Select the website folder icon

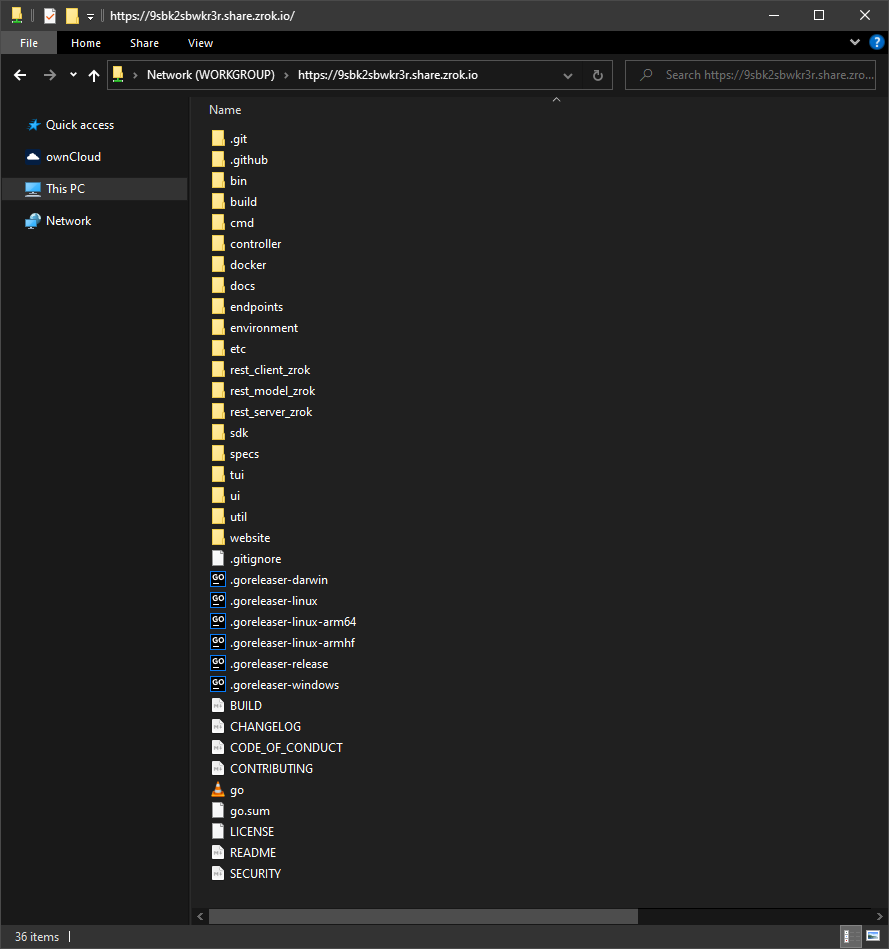coord(218,537)
